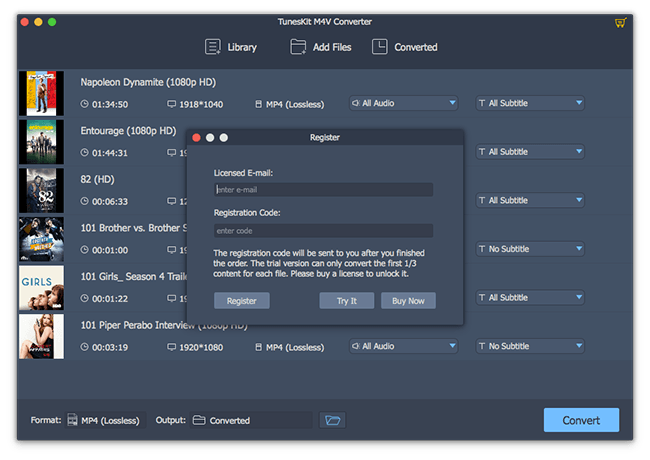Click MP4 (Lossless) in Napoleon Dynamite row
Image resolution: width=650 pixels, height=460 pixels.
(295, 104)
